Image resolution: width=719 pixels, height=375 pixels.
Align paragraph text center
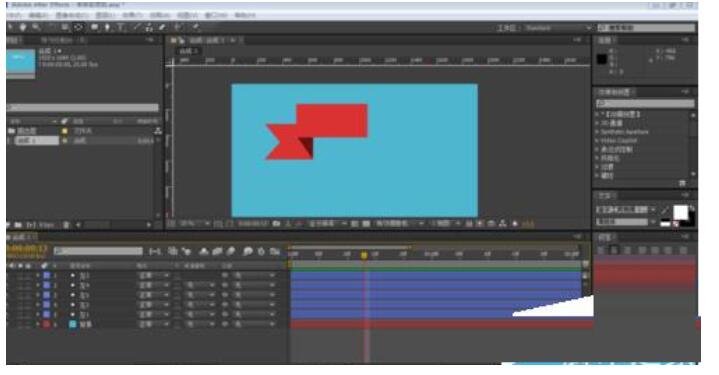[x=614, y=250]
